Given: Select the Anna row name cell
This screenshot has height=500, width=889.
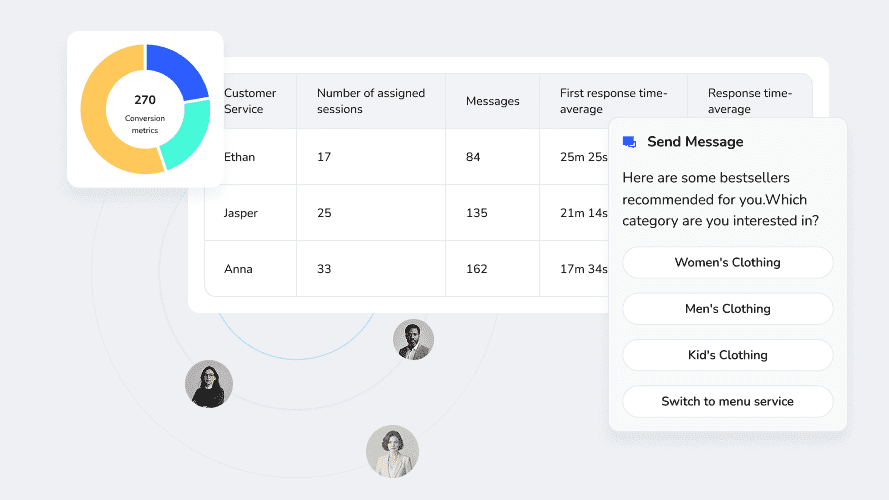Looking at the screenshot, I should click(x=238, y=269).
